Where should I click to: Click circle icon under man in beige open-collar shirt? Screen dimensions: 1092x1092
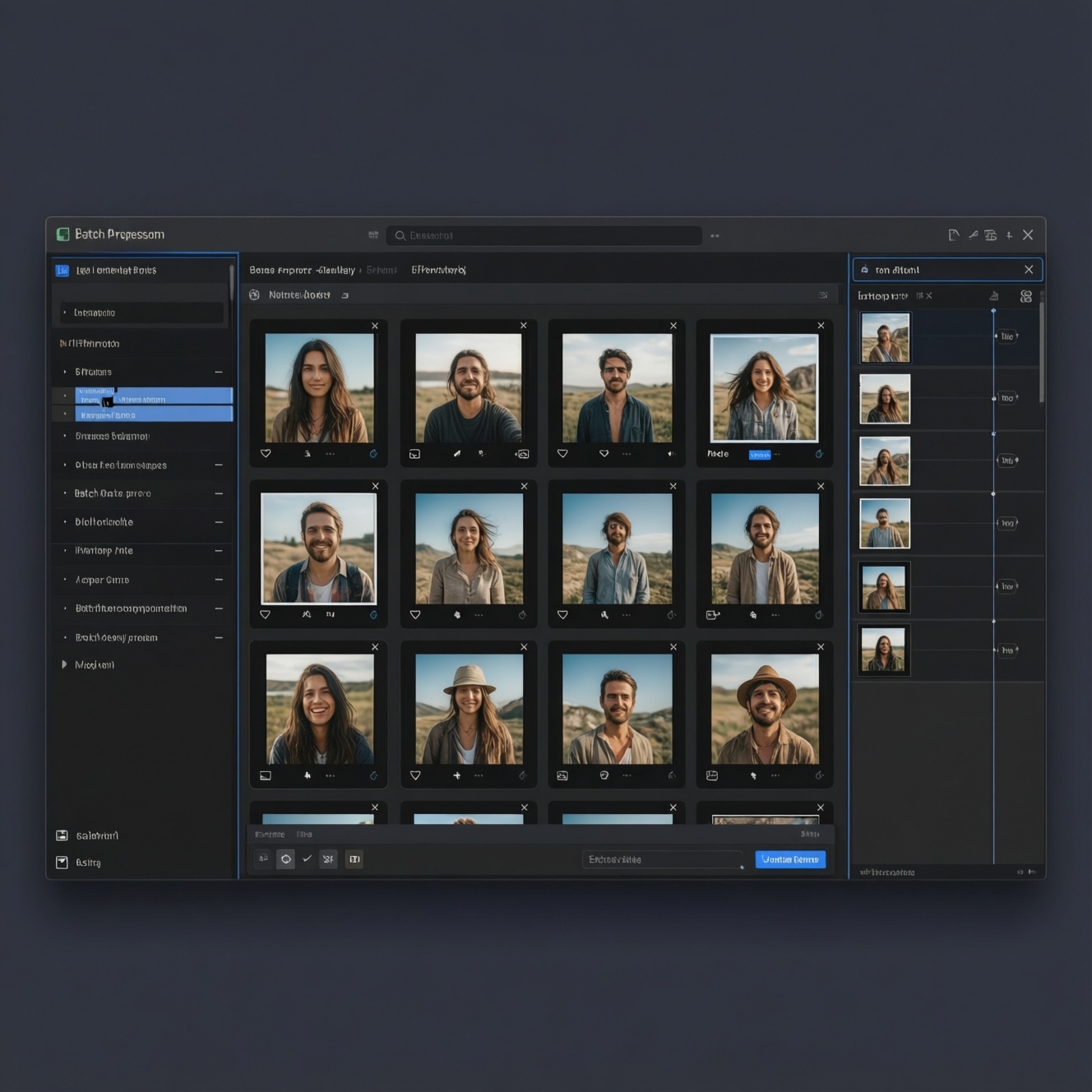(604, 775)
